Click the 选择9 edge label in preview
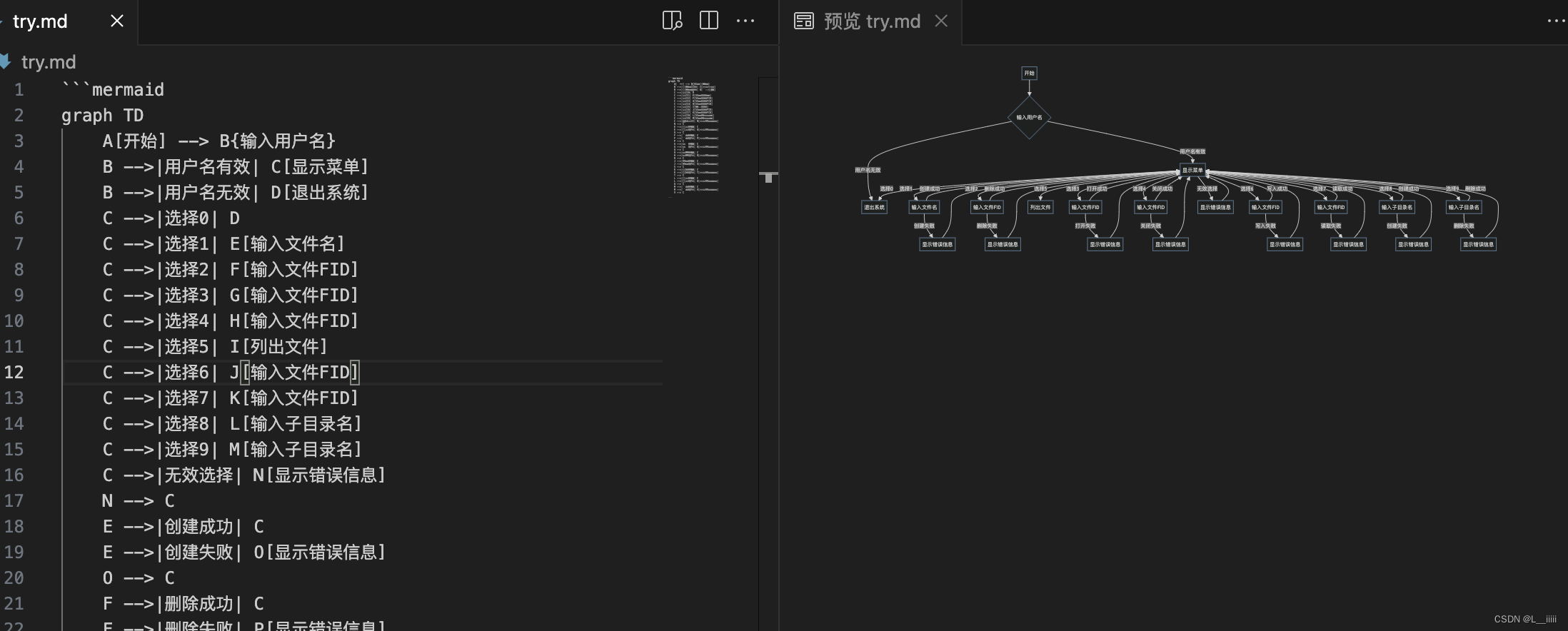 click(x=1452, y=188)
